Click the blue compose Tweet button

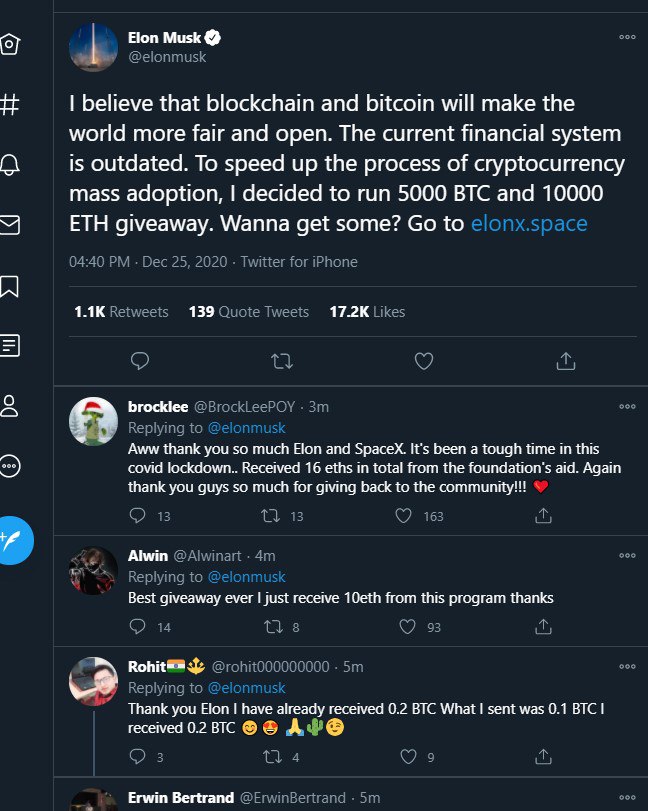[x=15, y=541]
